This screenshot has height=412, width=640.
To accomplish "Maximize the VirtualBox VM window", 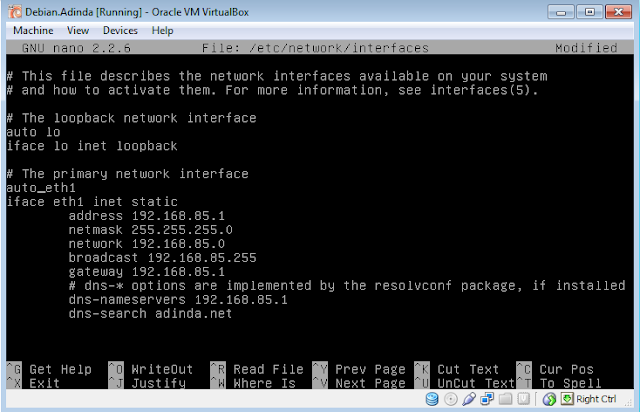I will (589, 12).
